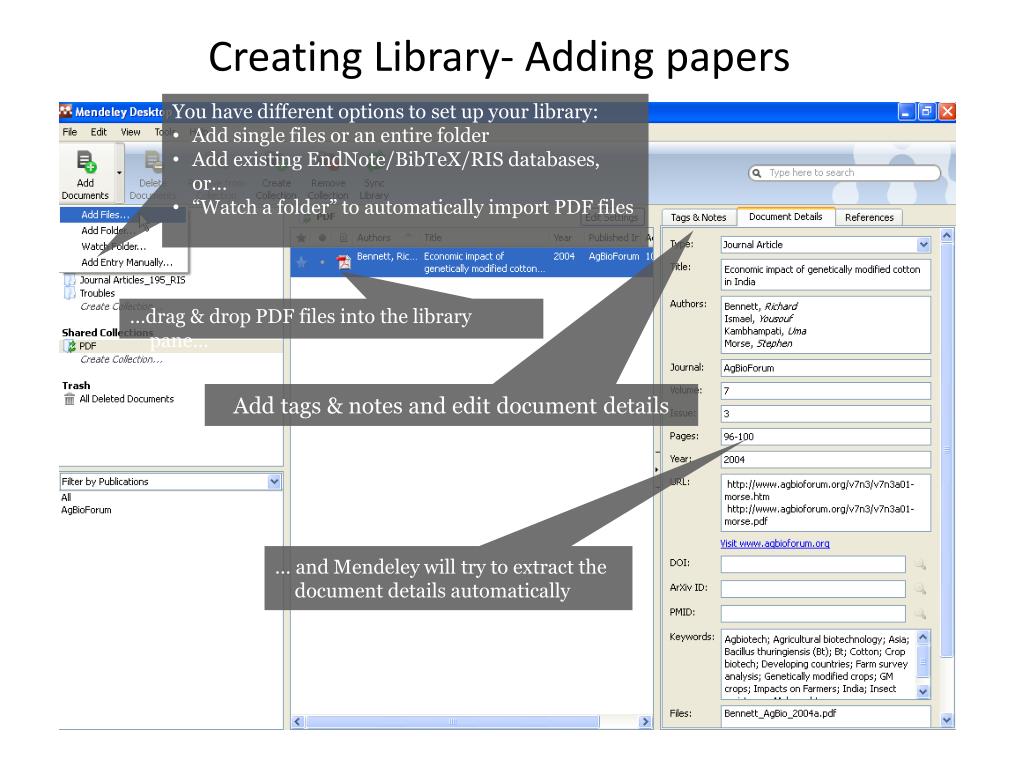Viewport: 1024px width, 768px height.
Task: Select Add Entry Manually… menu entry
Action: click(x=127, y=262)
